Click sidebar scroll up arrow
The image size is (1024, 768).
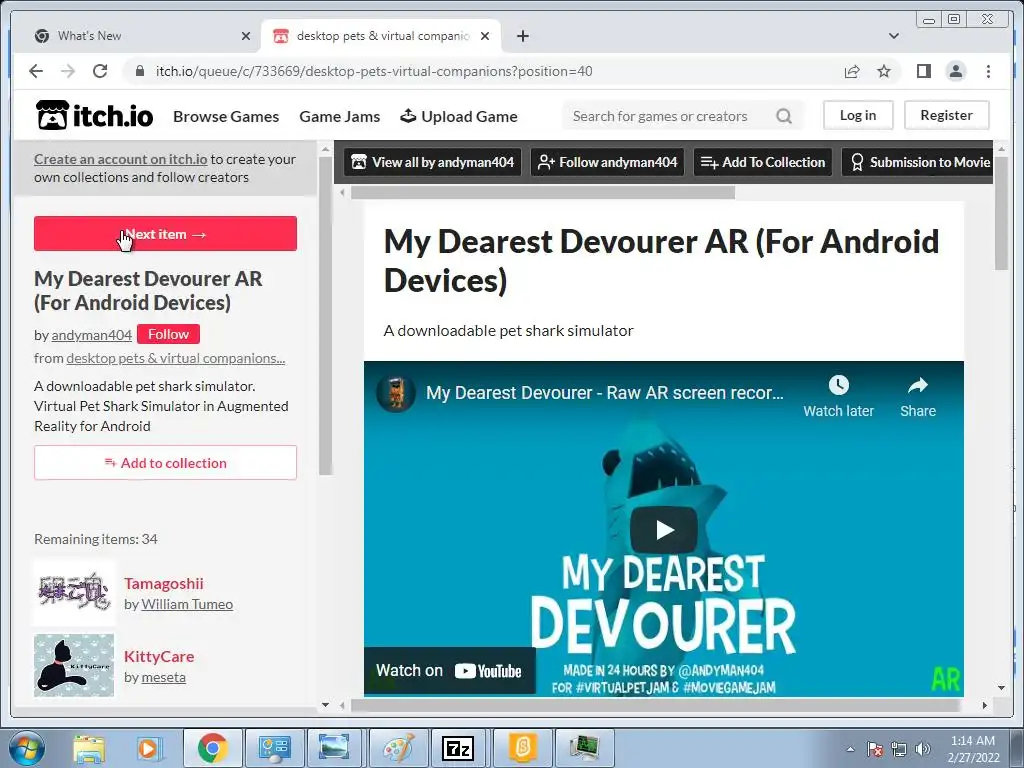325,150
